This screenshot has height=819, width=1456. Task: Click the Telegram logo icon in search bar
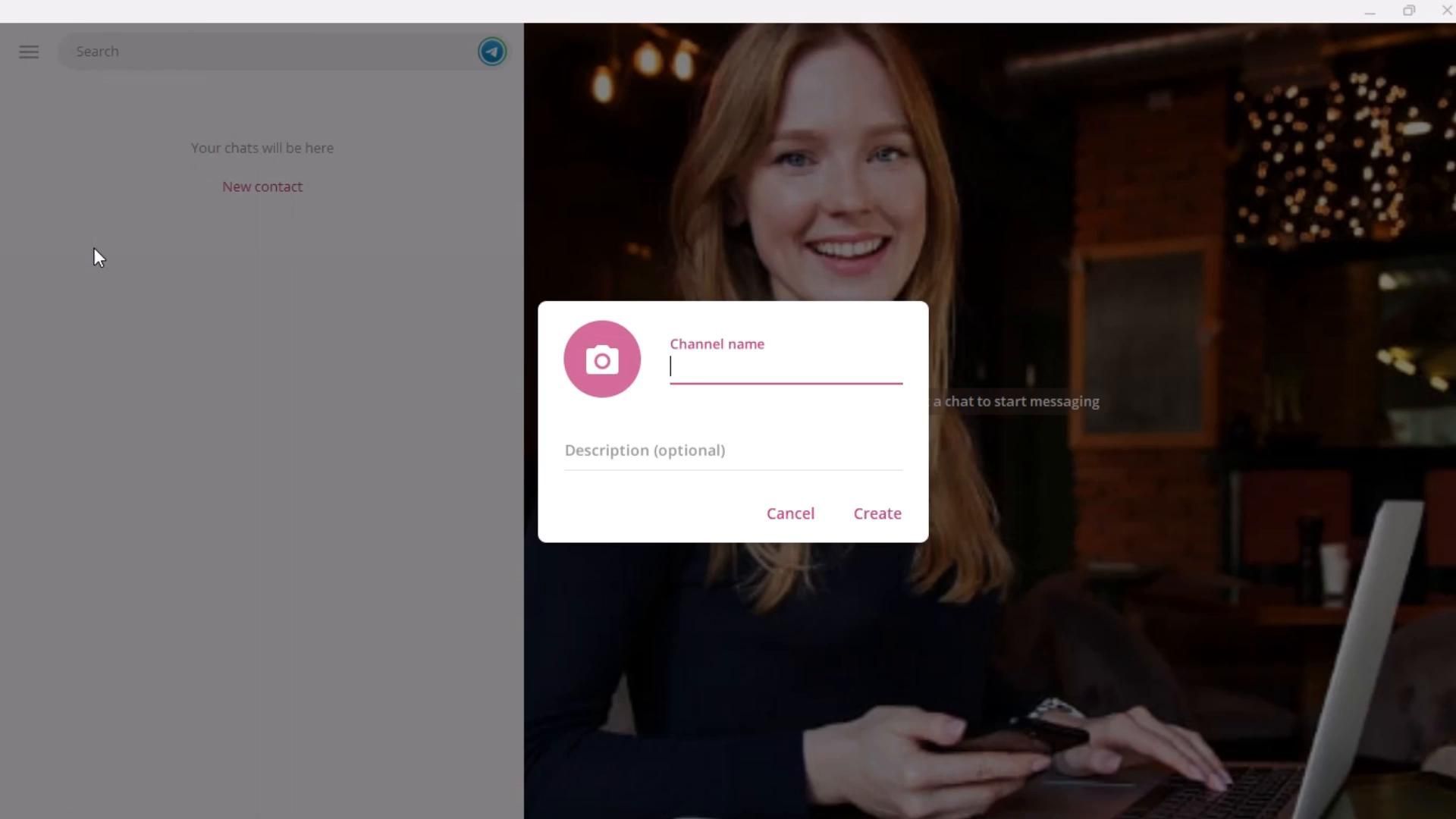tap(491, 52)
